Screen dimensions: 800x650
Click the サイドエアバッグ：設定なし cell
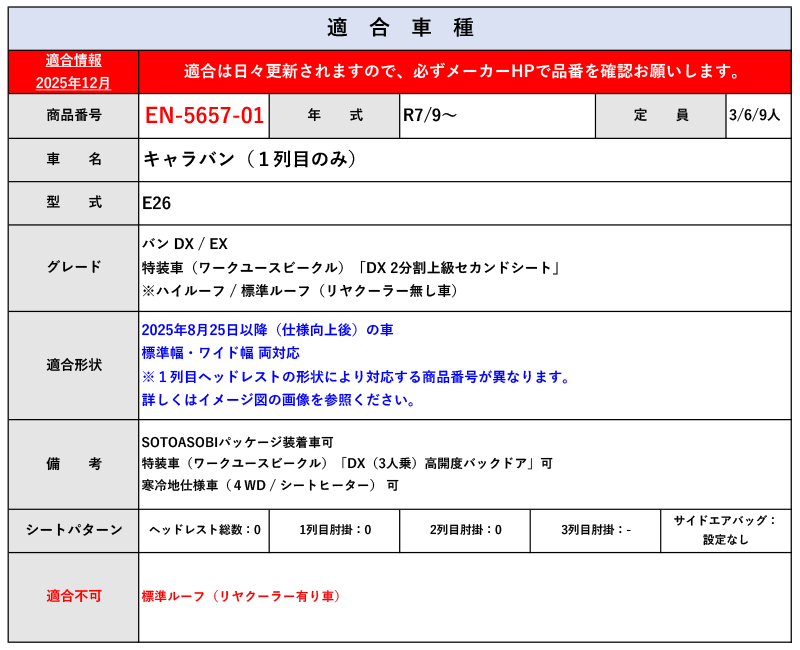(725, 530)
